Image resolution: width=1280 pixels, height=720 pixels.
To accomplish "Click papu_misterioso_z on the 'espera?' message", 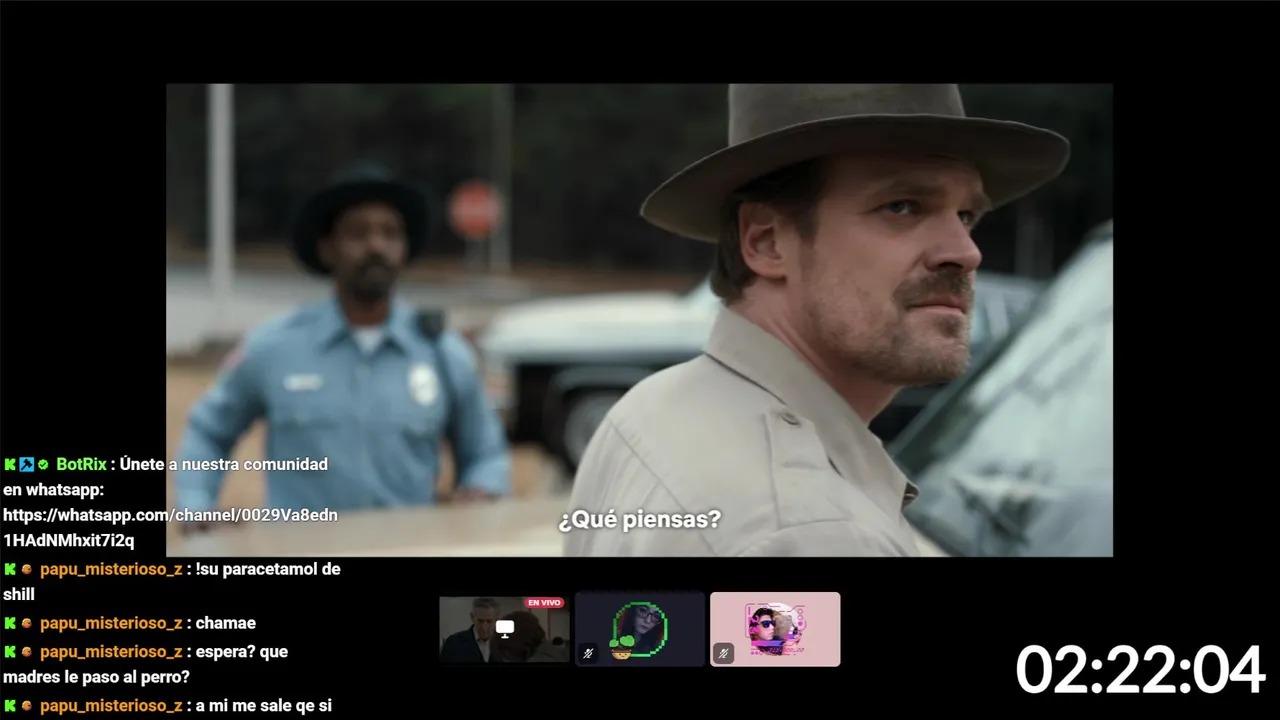I will tap(111, 651).
